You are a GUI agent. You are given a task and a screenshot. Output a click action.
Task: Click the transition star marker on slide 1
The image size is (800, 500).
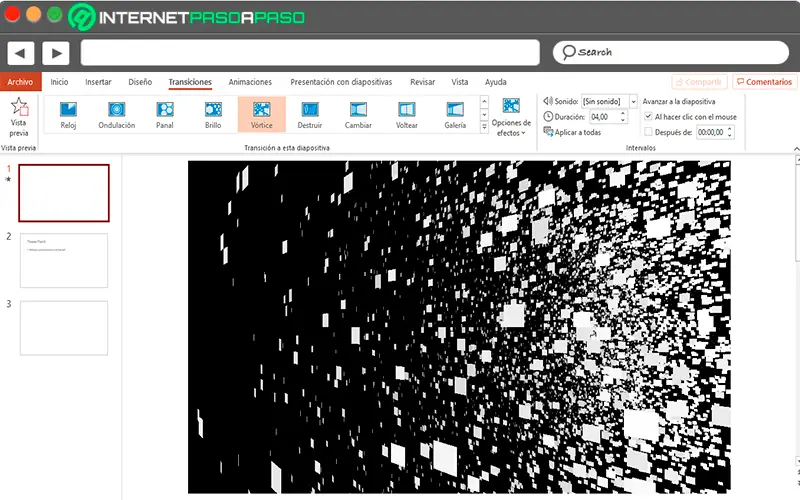click(8, 179)
